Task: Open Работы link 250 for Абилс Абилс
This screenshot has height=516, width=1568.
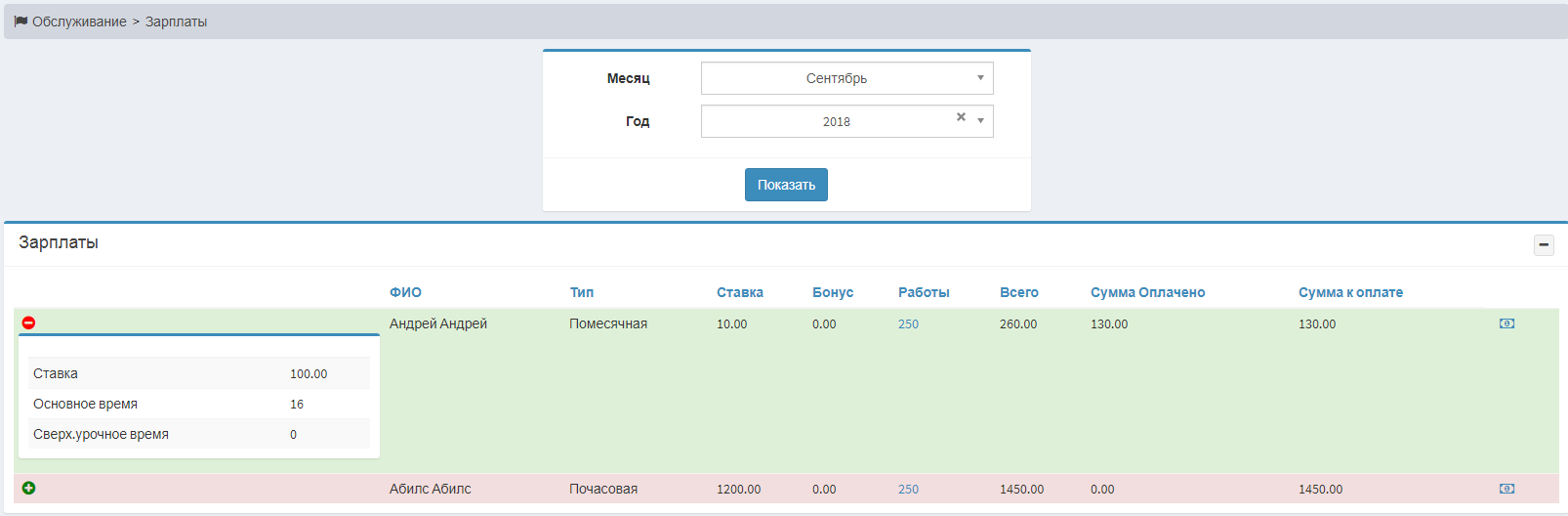Action: click(908, 490)
